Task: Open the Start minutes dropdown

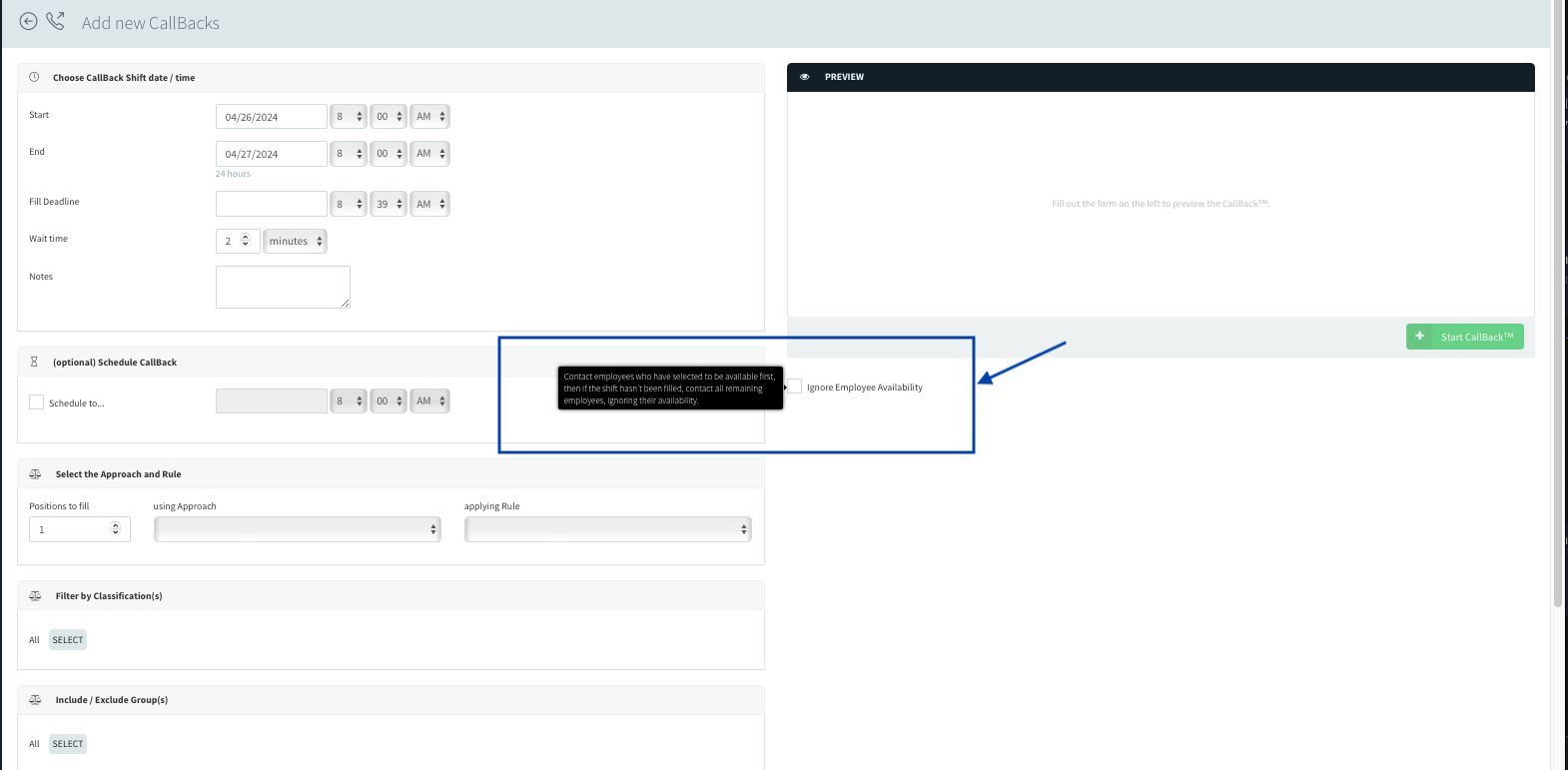Action: click(x=389, y=117)
